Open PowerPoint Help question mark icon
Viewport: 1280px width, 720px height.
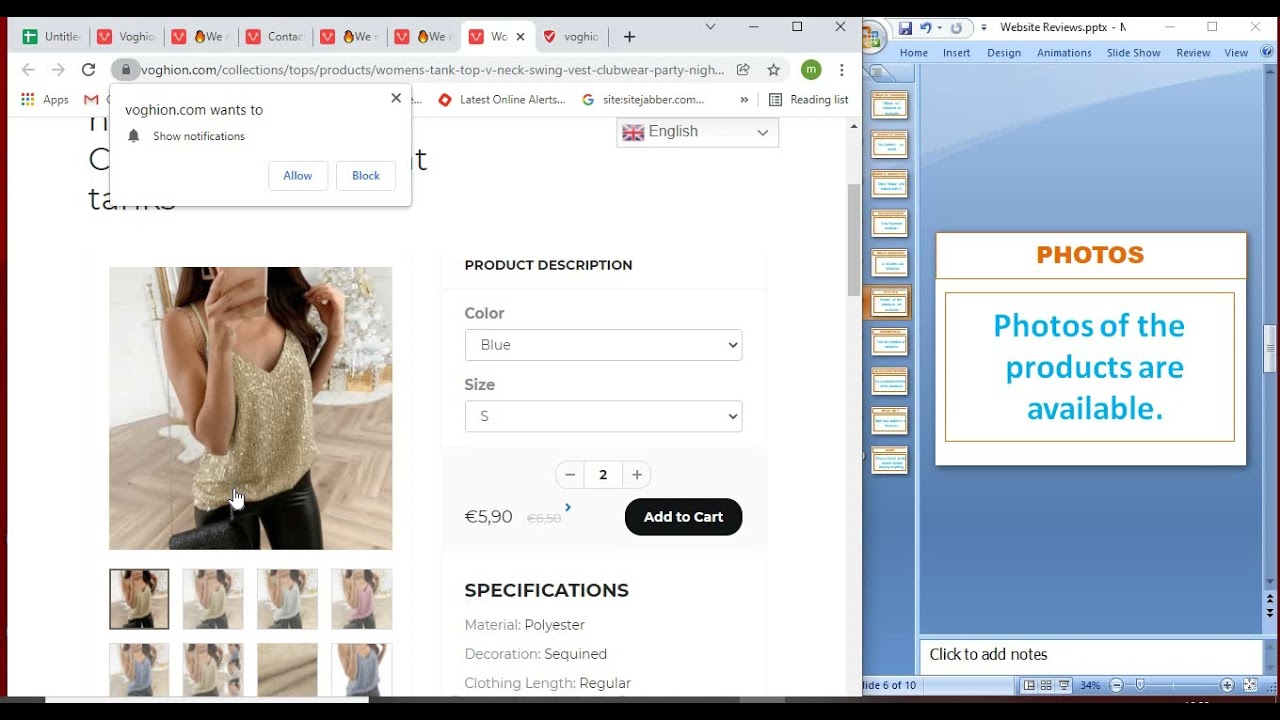coord(1267,52)
